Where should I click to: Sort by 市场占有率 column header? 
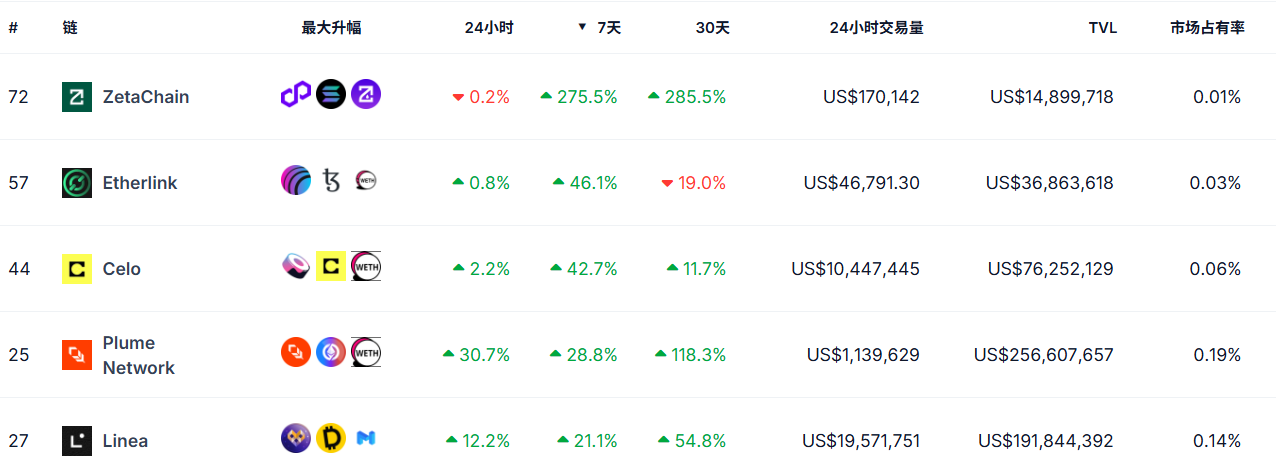(x=1207, y=28)
